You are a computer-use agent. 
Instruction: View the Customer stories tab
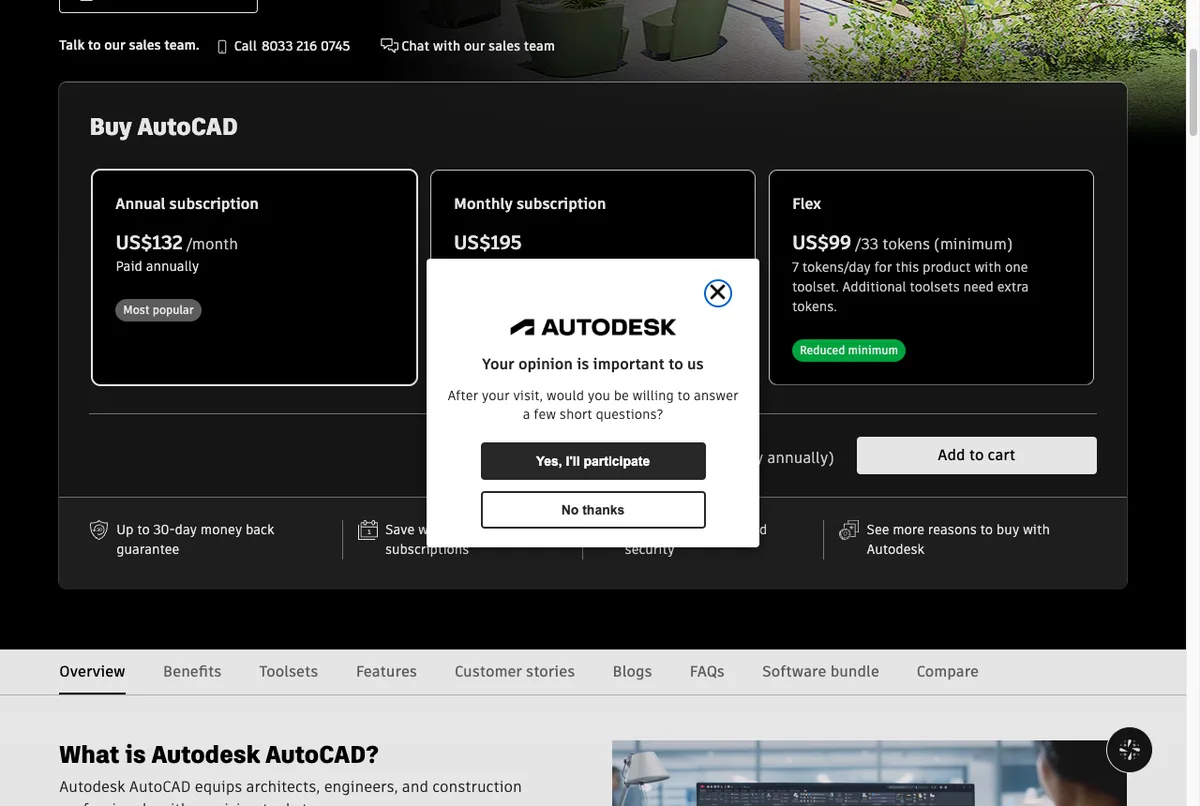coord(514,672)
